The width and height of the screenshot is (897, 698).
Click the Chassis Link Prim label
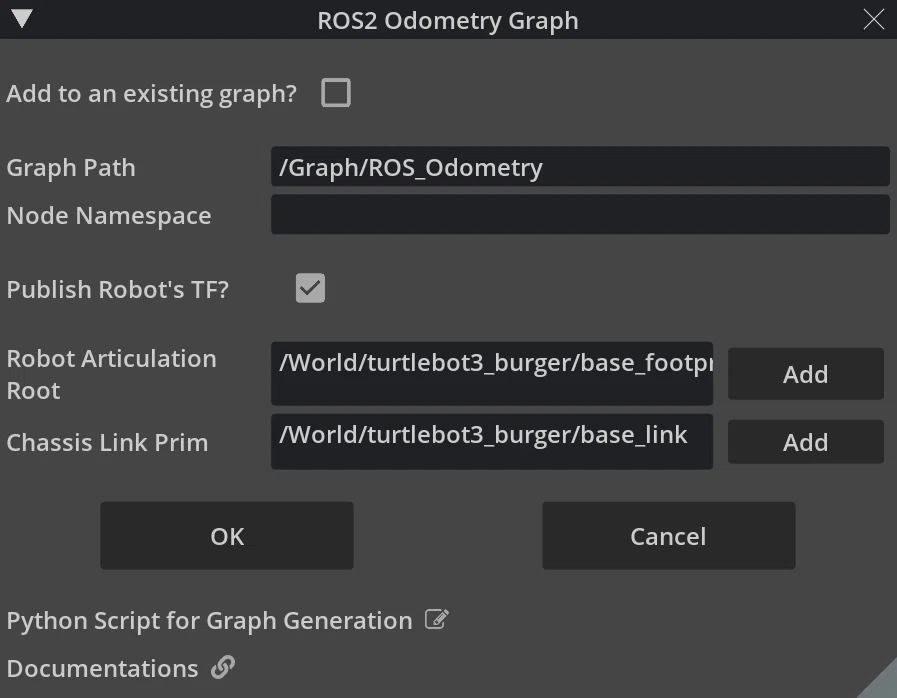click(x=108, y=443)
